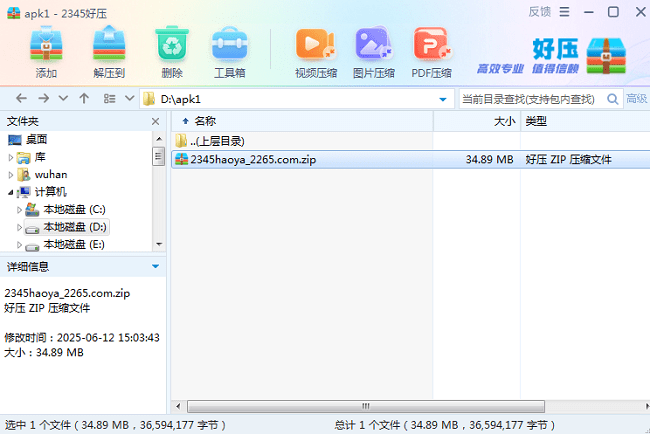The image size is (650, 434).
Task: Open the navigation history dropdown chevron
Action: (63, 99)
